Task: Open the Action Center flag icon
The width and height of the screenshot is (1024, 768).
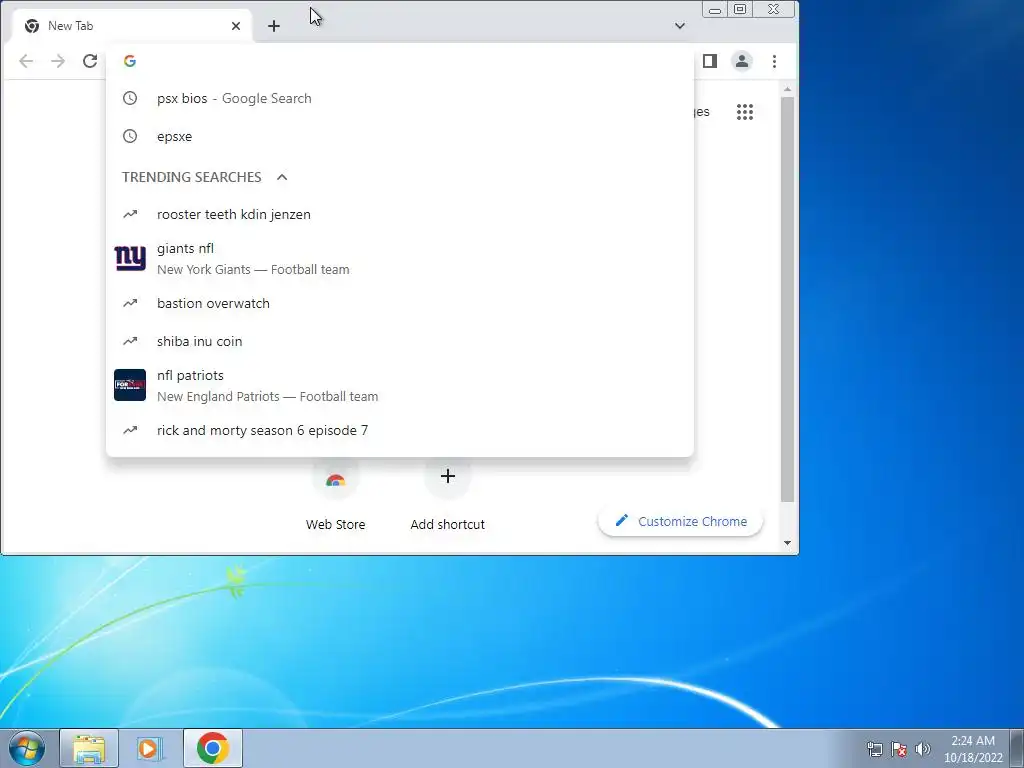Action: 899,748
